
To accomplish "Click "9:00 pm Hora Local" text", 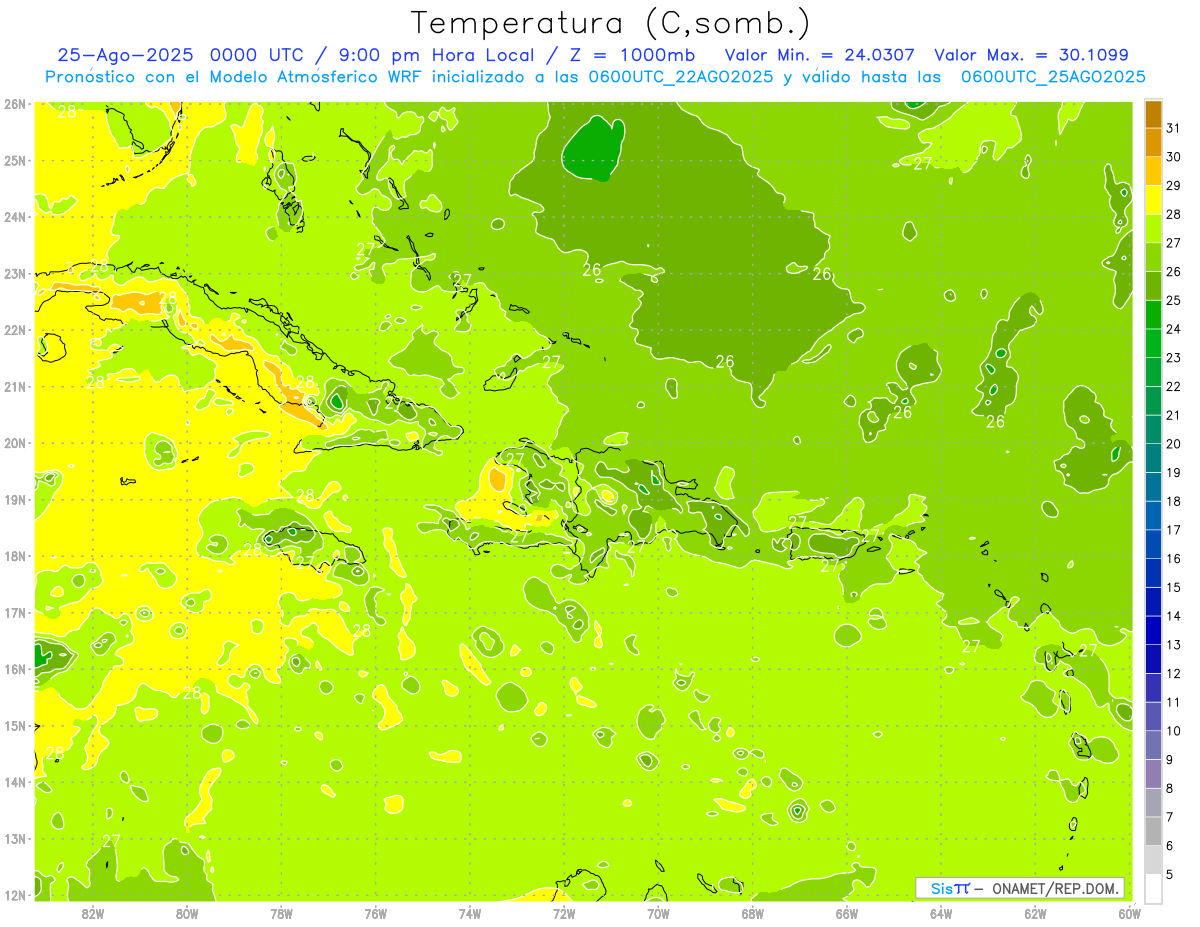I will pyautogui.click(x=437, y=56).
